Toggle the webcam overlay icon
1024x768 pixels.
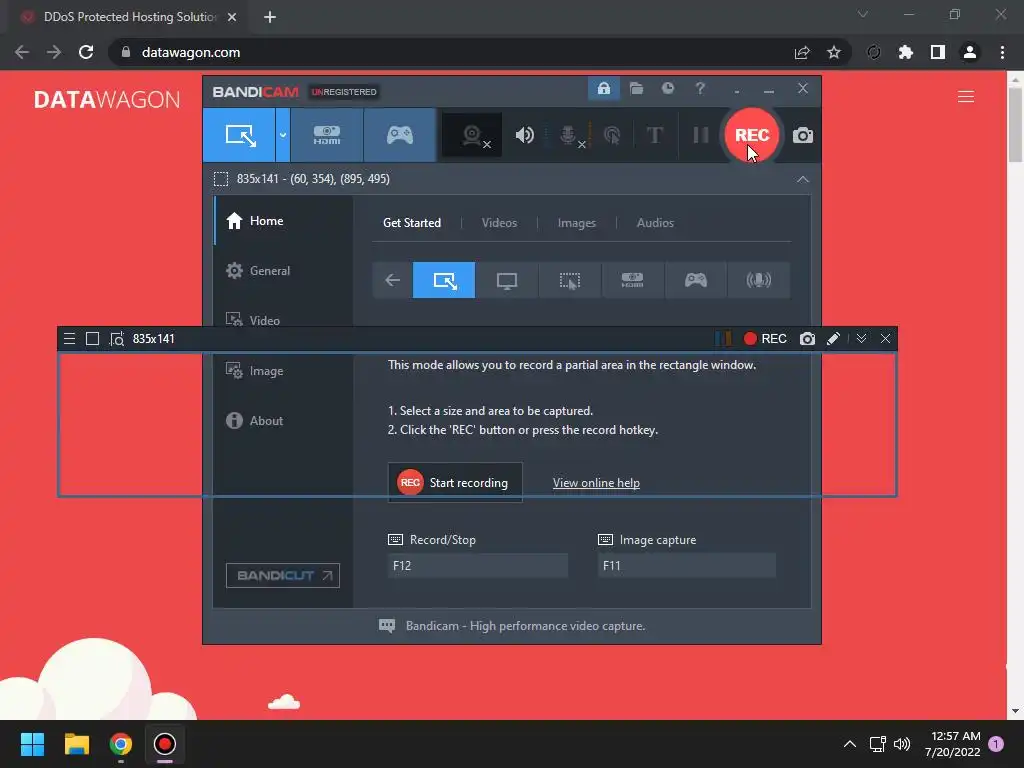click(473, 135)
